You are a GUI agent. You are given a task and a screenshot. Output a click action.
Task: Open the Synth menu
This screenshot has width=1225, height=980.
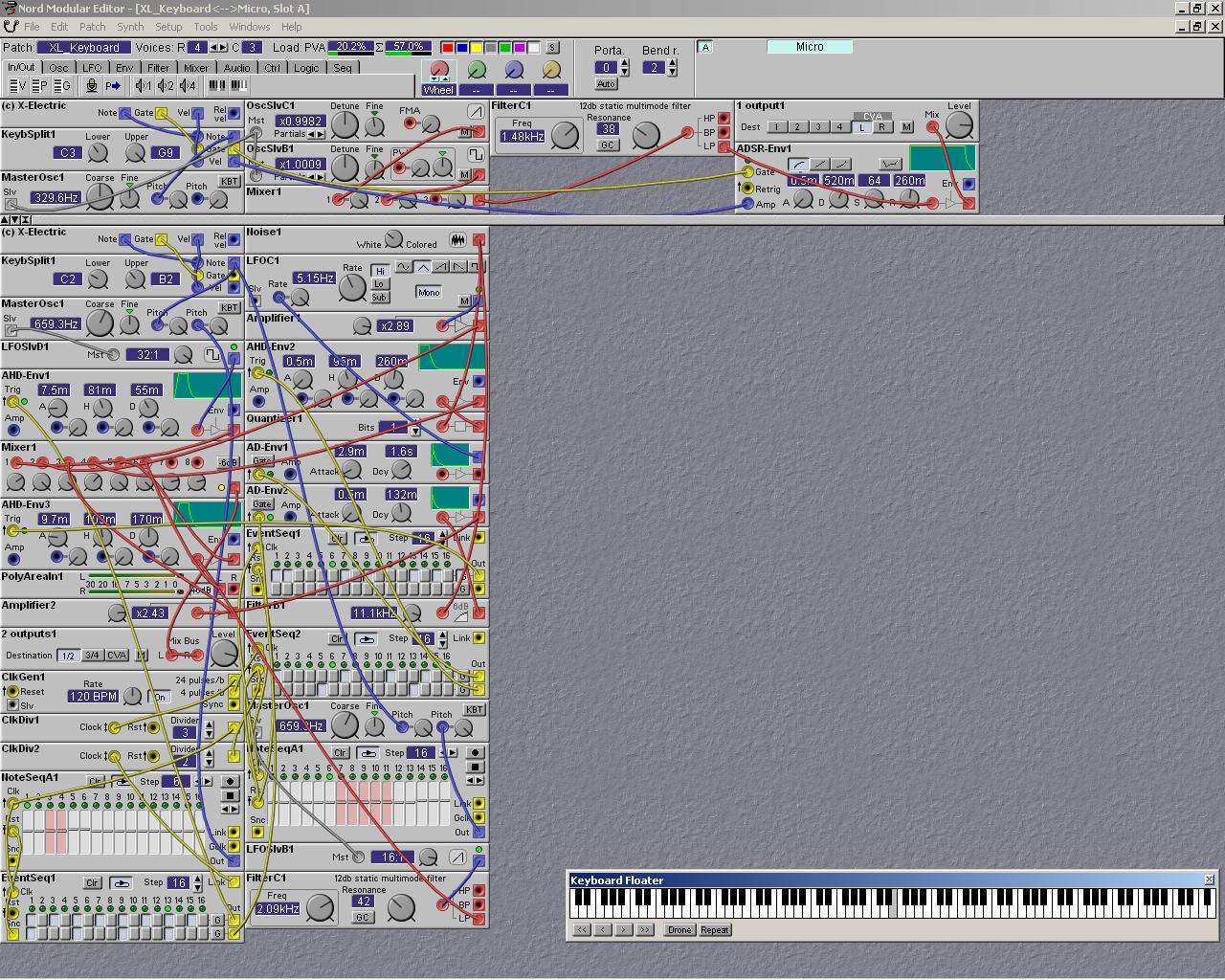[x=130, y=27]
